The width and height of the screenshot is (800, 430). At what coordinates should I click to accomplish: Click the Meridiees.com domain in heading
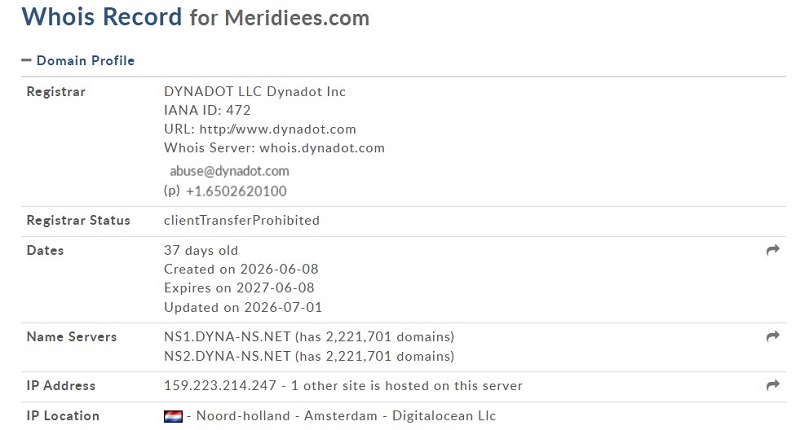point(297,18)
